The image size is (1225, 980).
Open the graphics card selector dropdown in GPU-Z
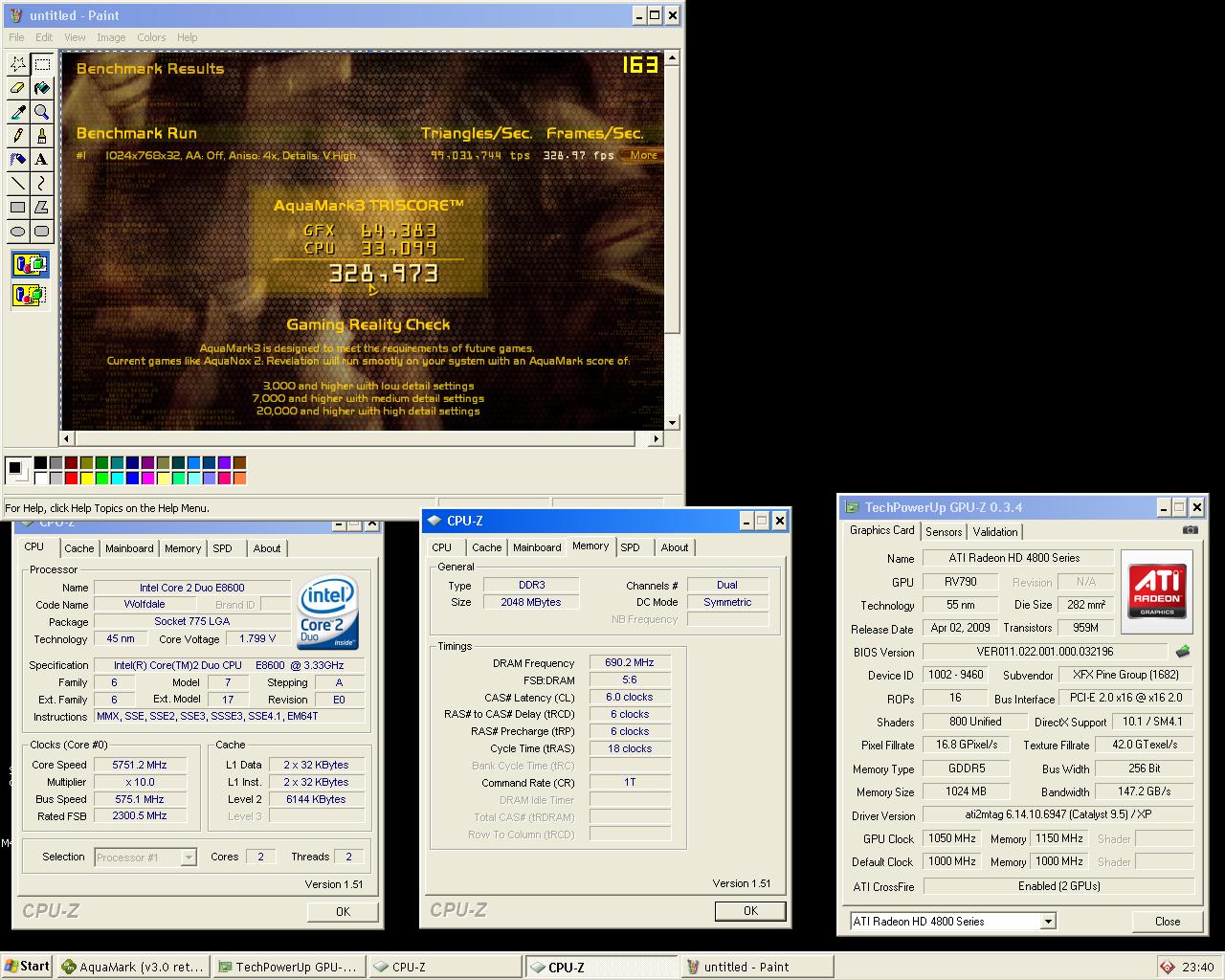tap(1048, 922)
